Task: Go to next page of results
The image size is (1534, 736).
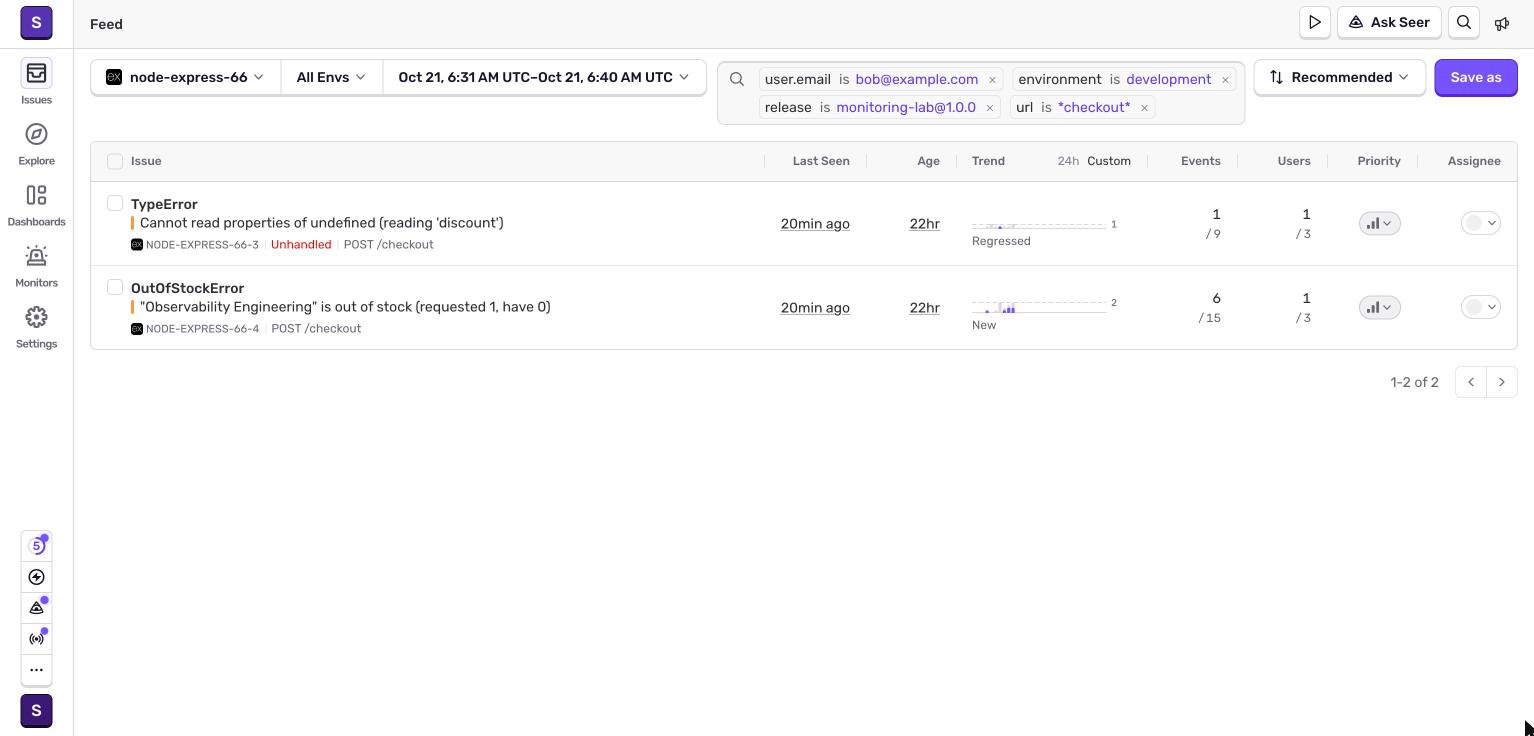Action: [x=1501, y=382]
